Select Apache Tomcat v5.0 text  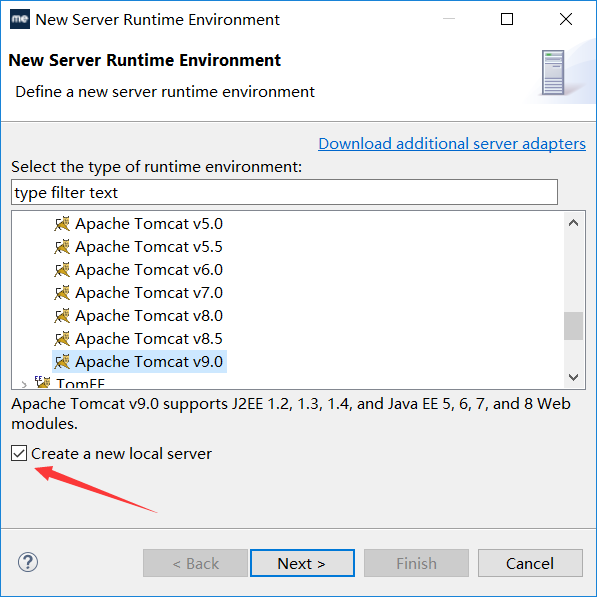pos(149,224)
